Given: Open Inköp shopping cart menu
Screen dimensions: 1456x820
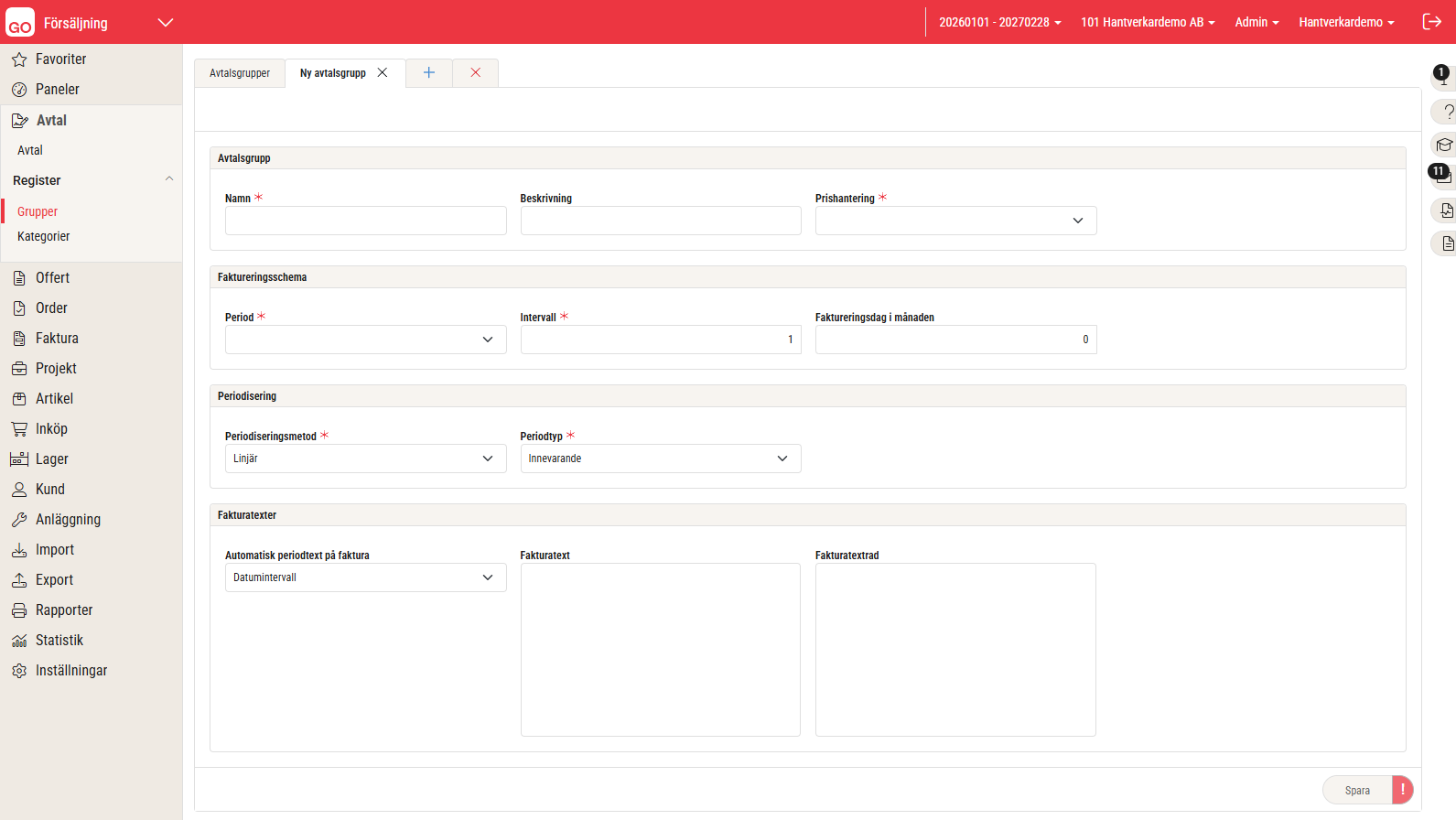Looking at the screenshot, I should tap(19, 429).
